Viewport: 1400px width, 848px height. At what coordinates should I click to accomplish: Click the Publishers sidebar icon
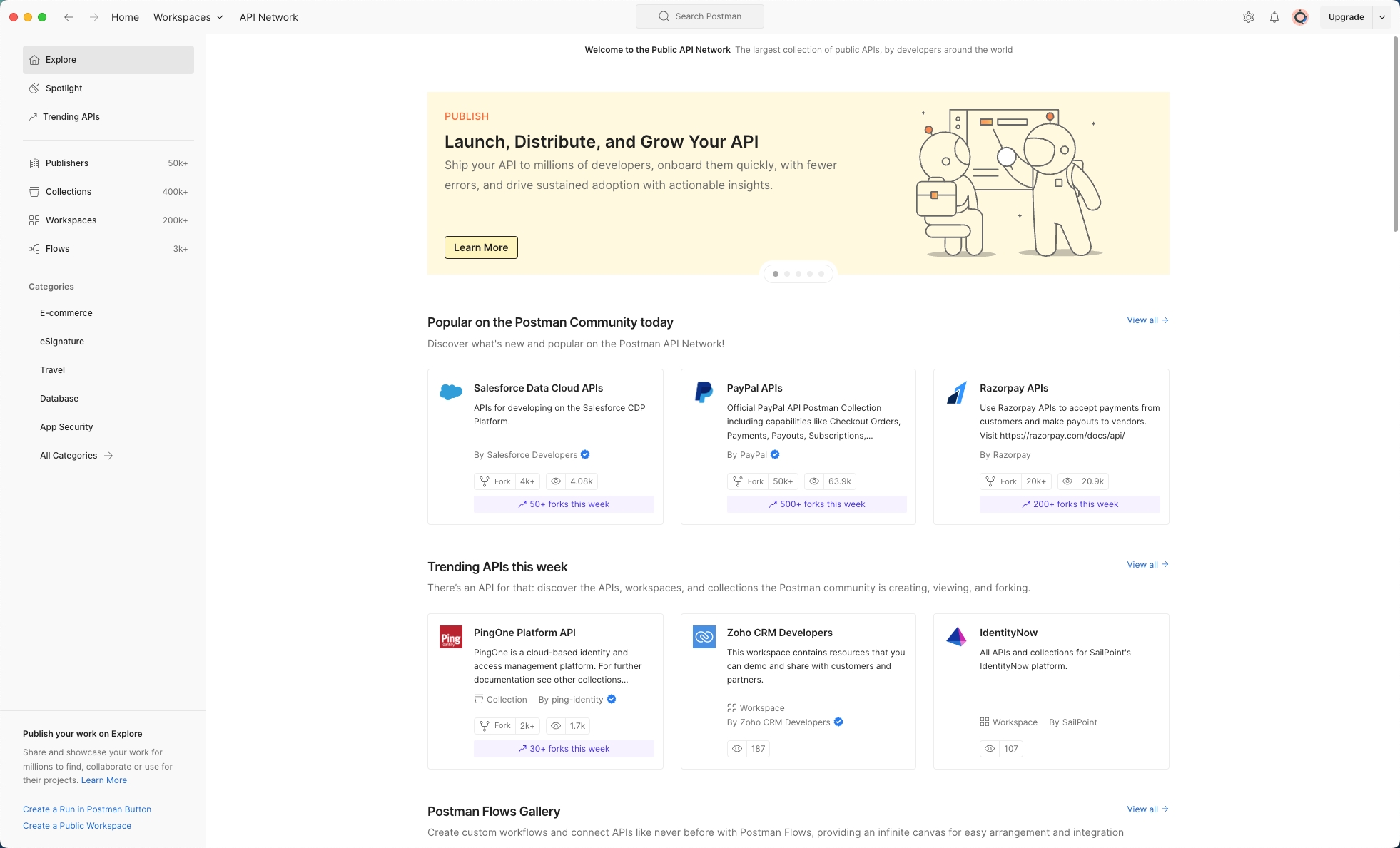(34, 163)
